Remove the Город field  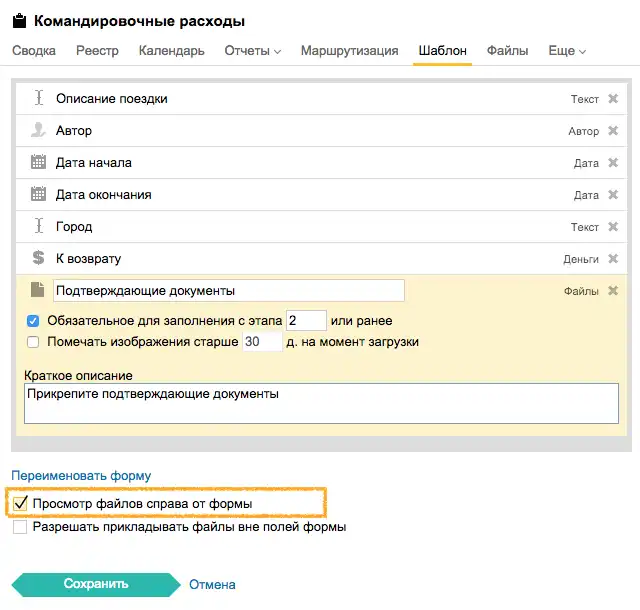(613, 227)
